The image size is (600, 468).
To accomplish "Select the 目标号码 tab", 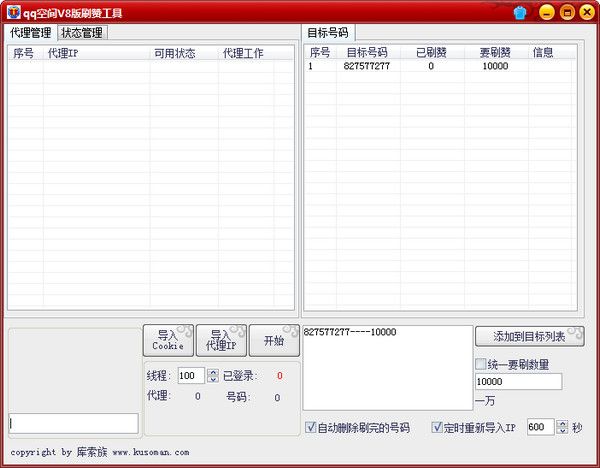I will [328, 33].
